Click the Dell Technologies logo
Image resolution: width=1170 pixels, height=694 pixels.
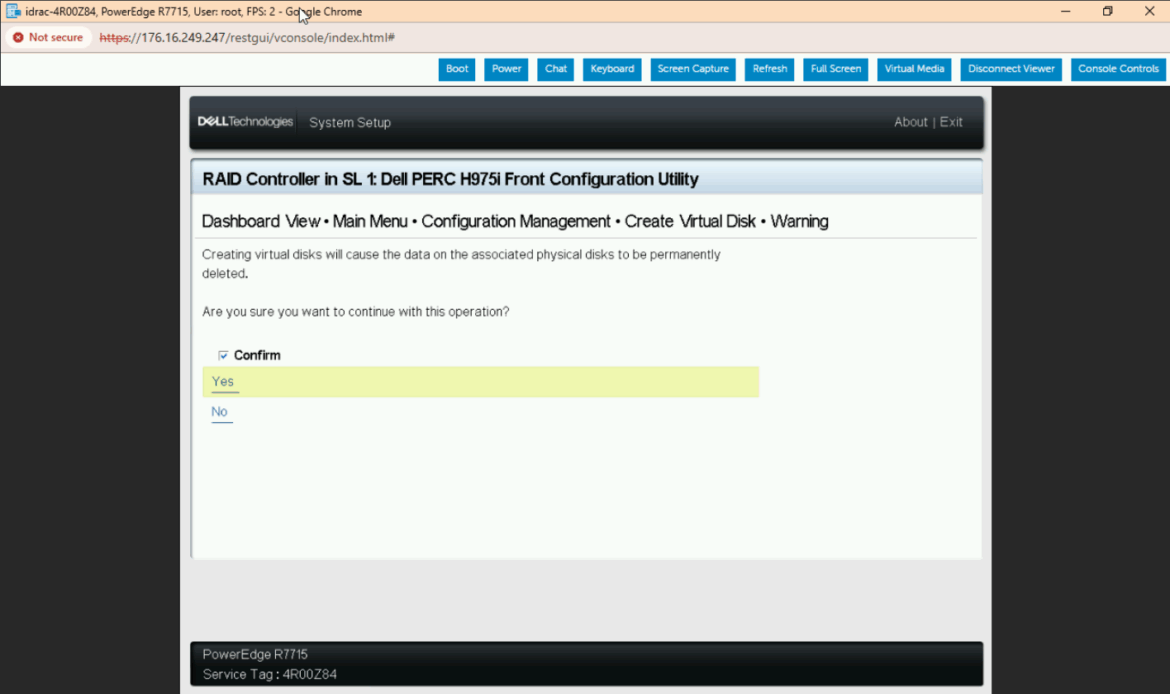245,122
